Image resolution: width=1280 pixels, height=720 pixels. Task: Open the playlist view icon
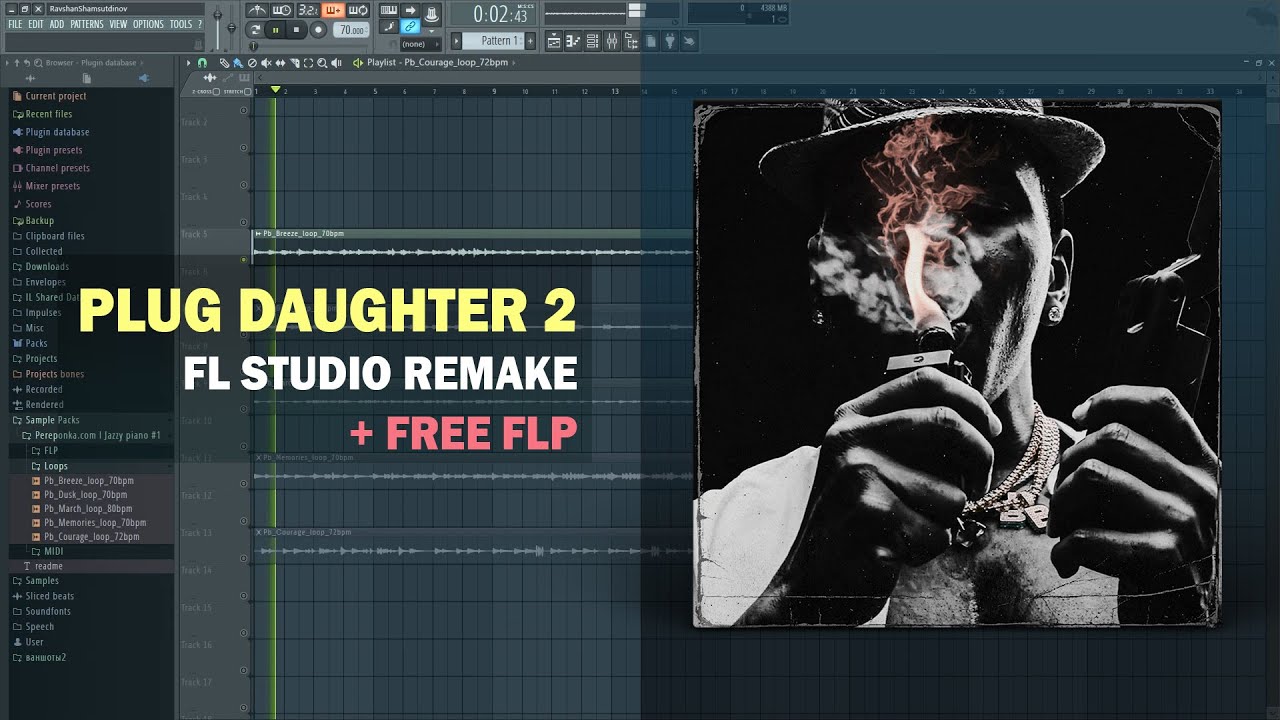[x=553, y=41]
